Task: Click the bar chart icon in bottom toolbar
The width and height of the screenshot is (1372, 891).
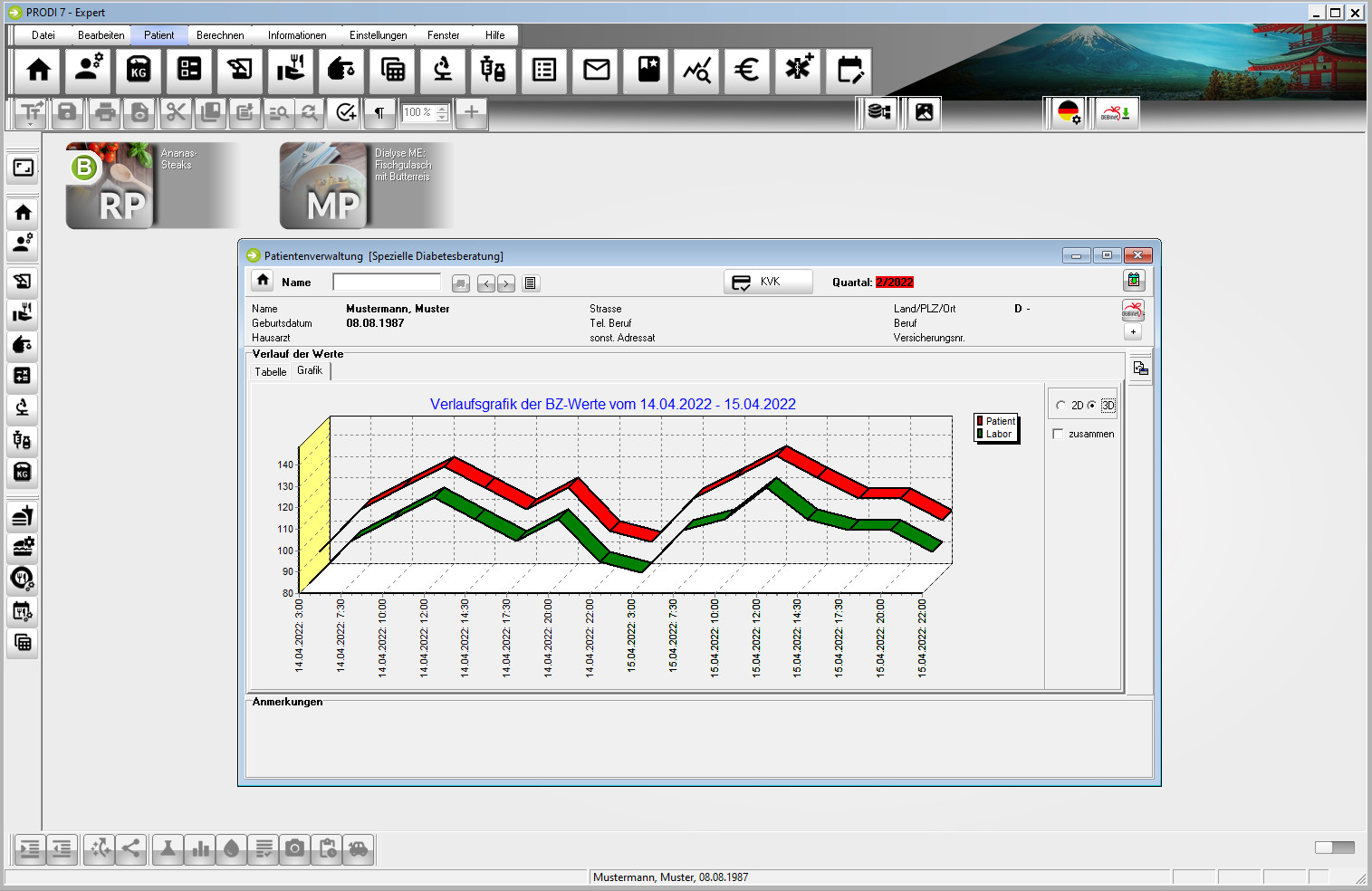Action: (200, 848)
